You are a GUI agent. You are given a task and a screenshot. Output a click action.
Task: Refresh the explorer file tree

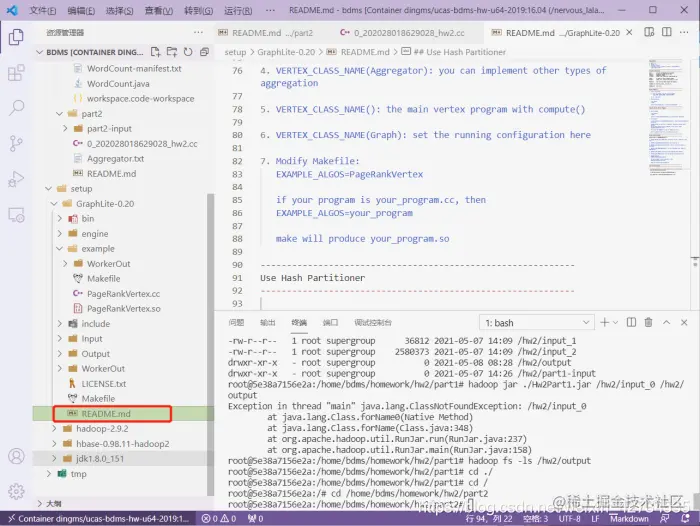(188, 52)
